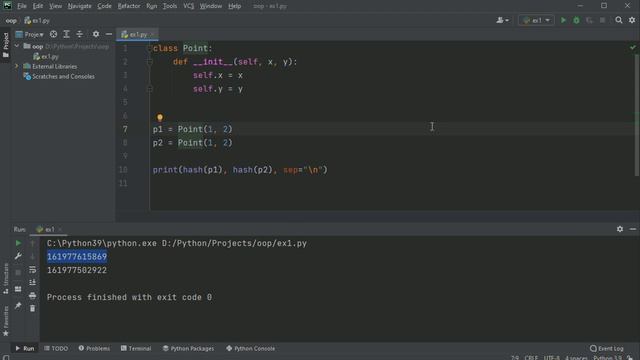Run the ex1 configuration with green play
This screenshot has height=360, width=640.
(563, 20)
